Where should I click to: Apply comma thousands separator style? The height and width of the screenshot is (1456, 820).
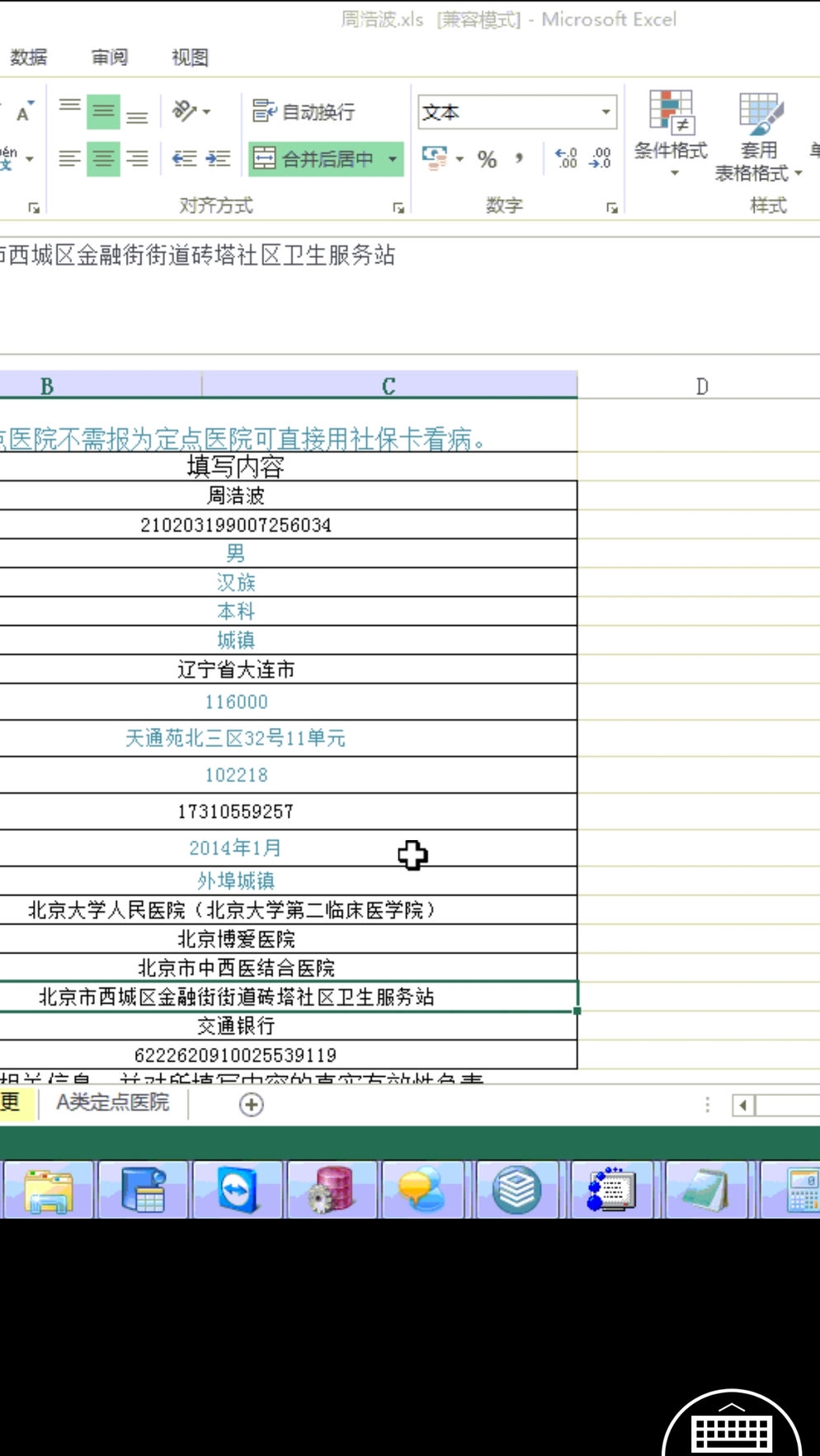pos(519,158)
